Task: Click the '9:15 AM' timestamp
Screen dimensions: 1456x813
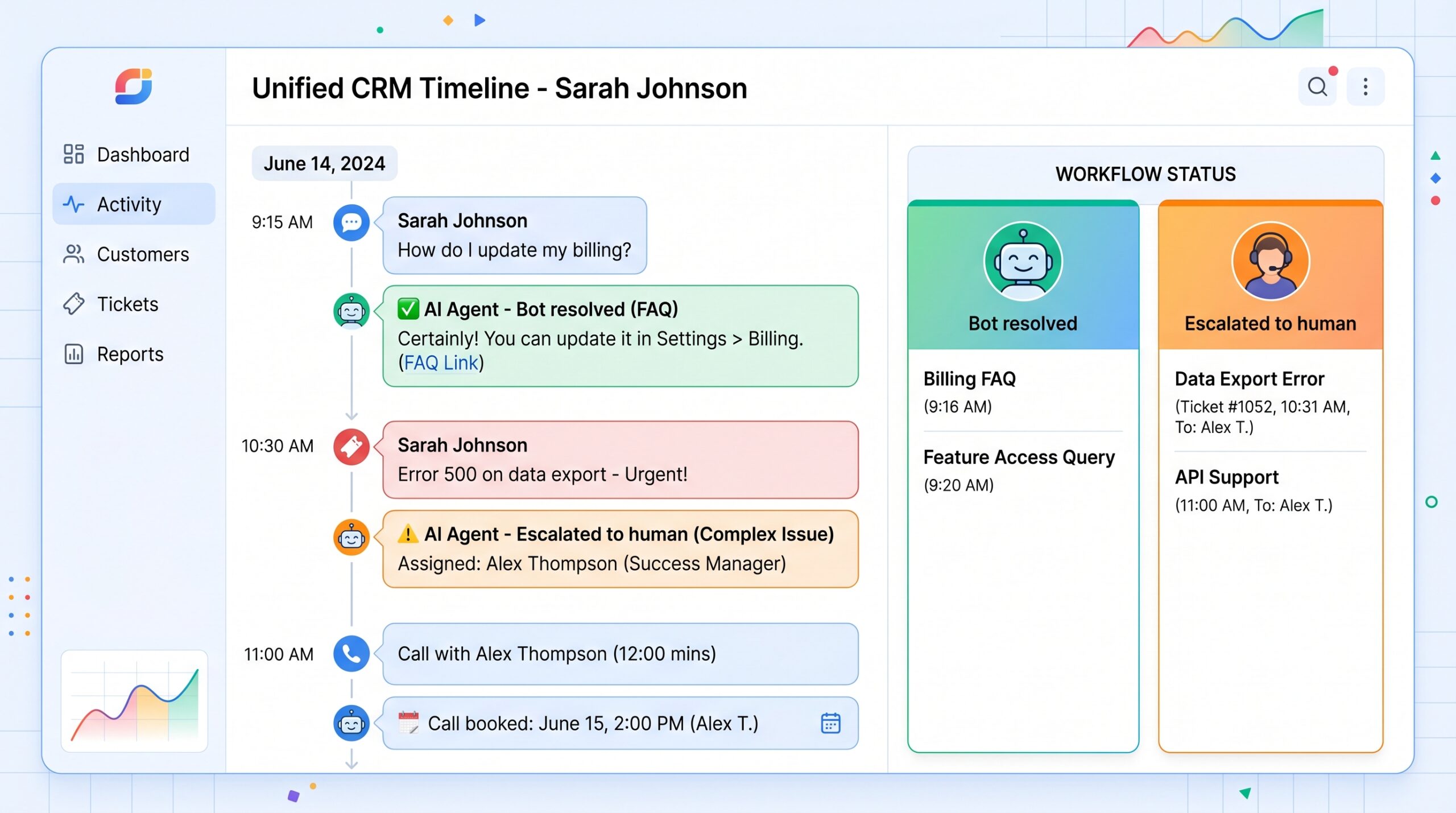Action: [282, 222]
